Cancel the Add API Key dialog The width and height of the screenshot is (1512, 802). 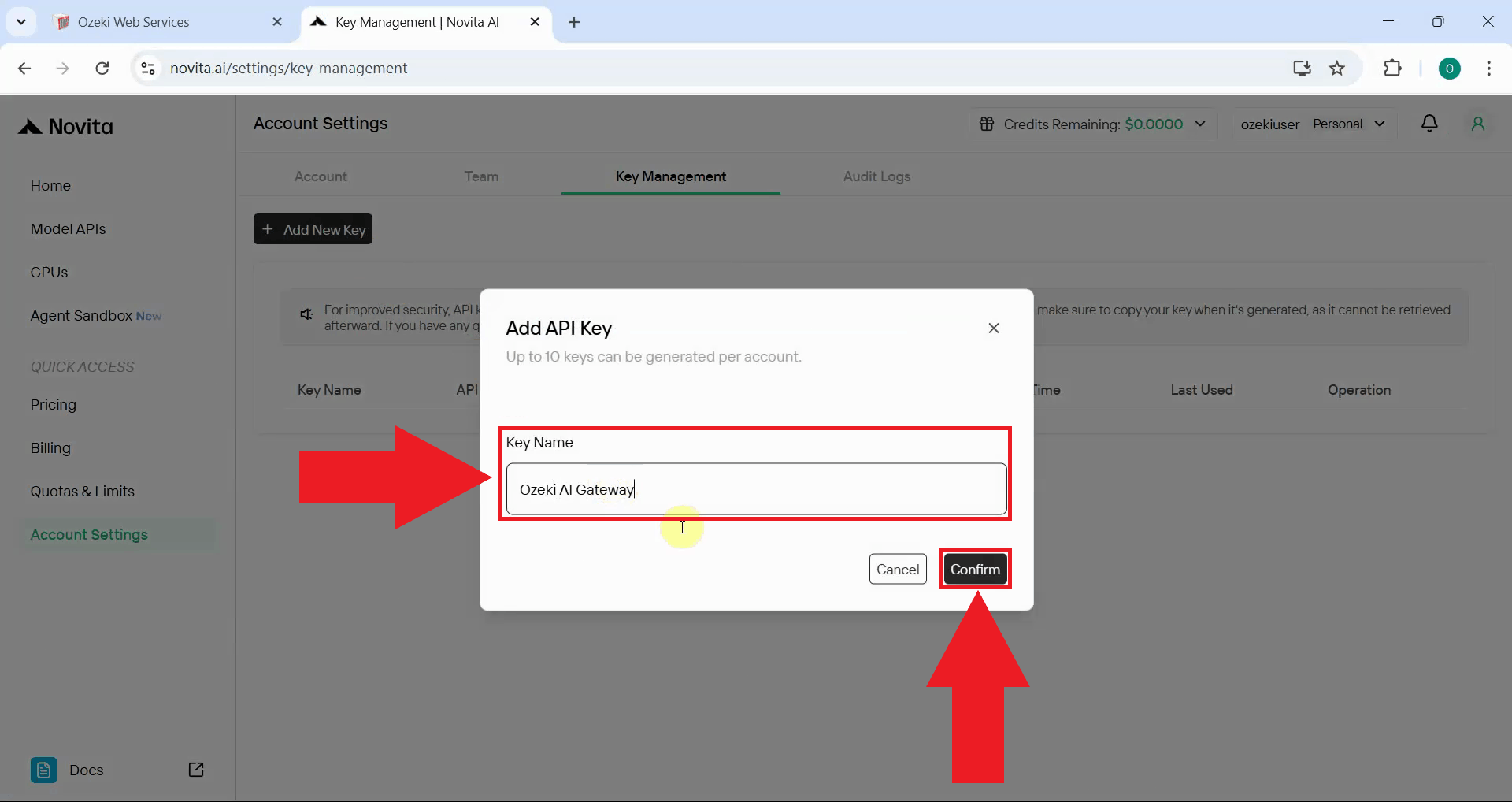[898, 569]
